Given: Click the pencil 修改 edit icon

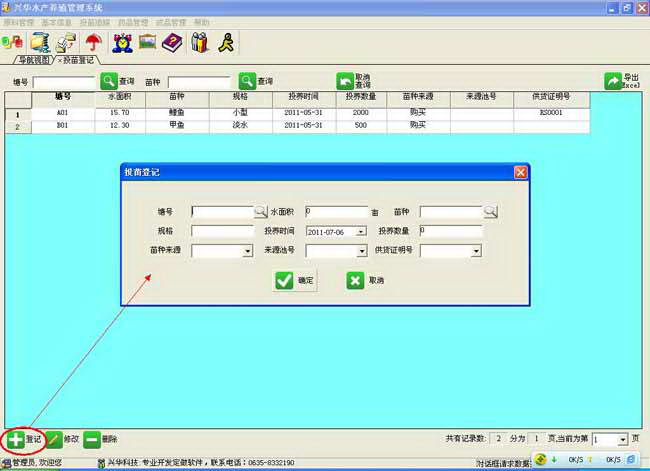Looking at the screenshot, I should click(54, 439).
